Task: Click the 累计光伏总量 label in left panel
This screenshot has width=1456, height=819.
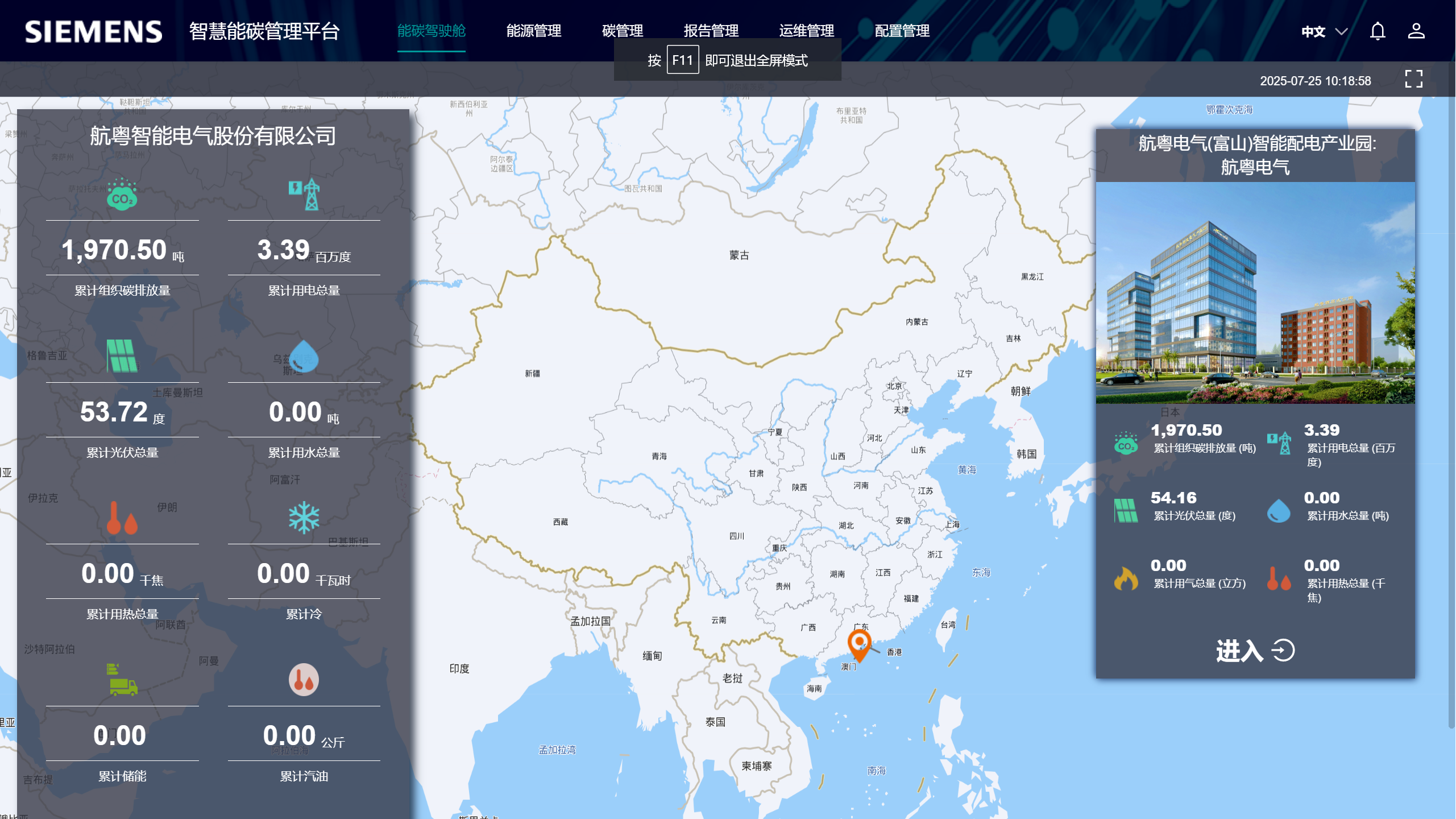Action: coord(122,453)
